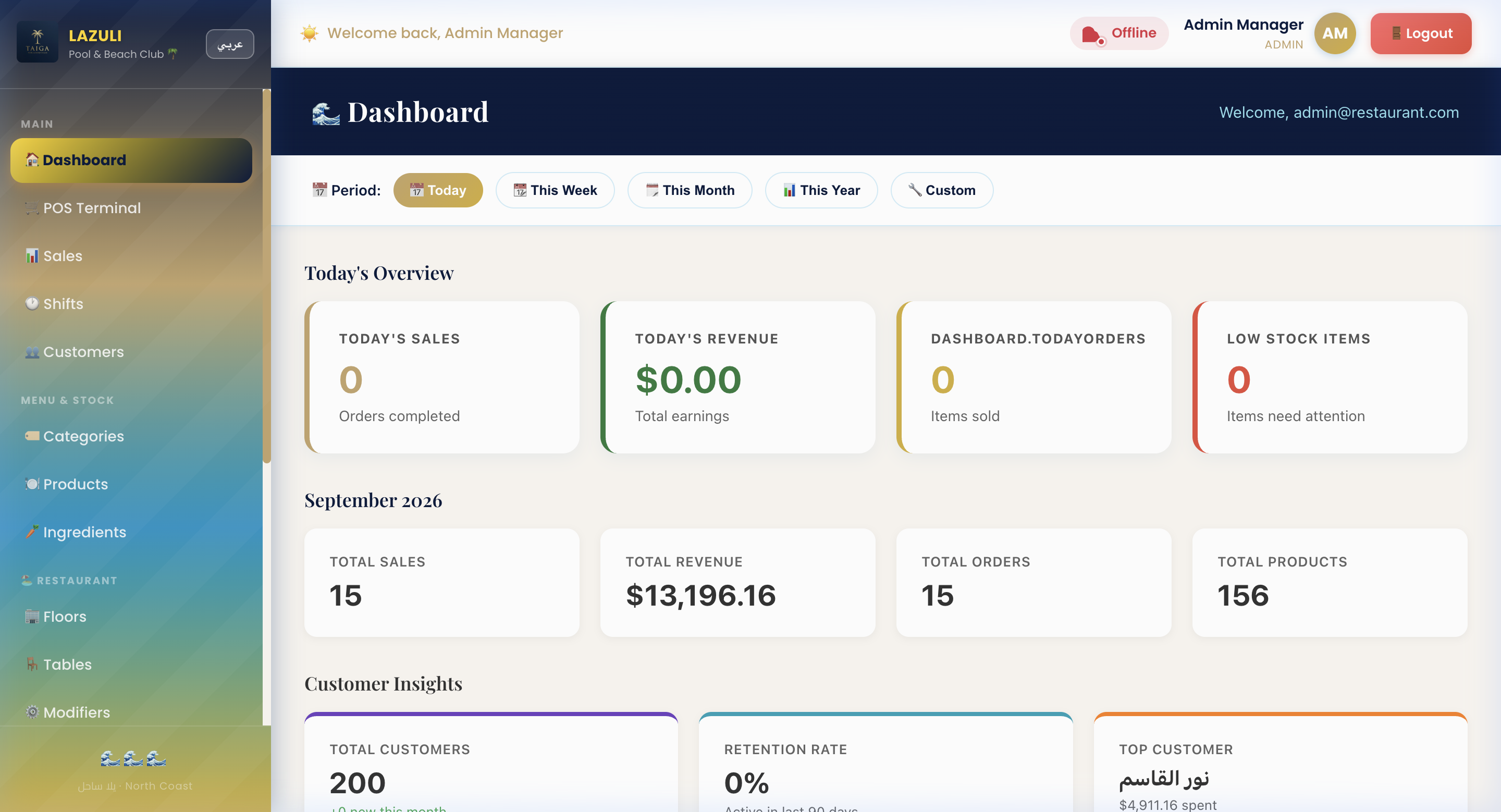Open Tables in the sidebar
Screen dimensions: 1501x812
pos(131,664)
